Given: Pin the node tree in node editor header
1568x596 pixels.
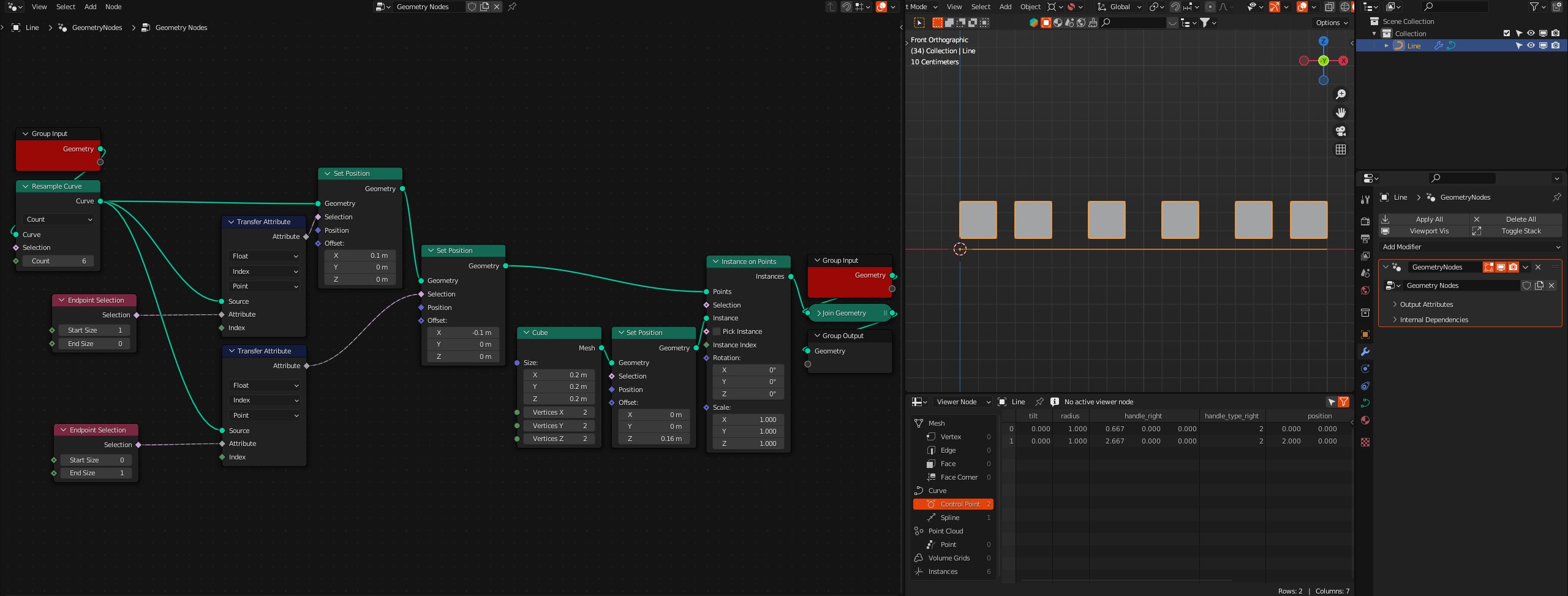Looking at the screenshot, I should pos(512,7).
